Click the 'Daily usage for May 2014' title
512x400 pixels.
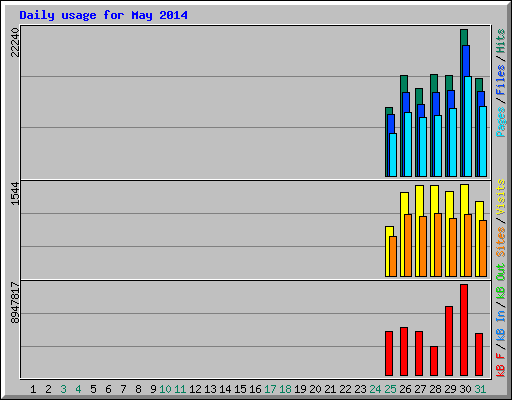103,15
